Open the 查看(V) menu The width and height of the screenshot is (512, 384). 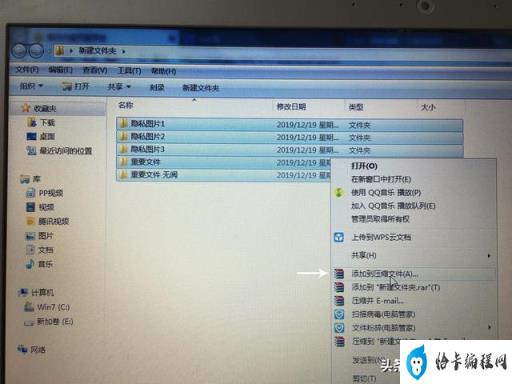pyautogui.click(x=95, y=70)
